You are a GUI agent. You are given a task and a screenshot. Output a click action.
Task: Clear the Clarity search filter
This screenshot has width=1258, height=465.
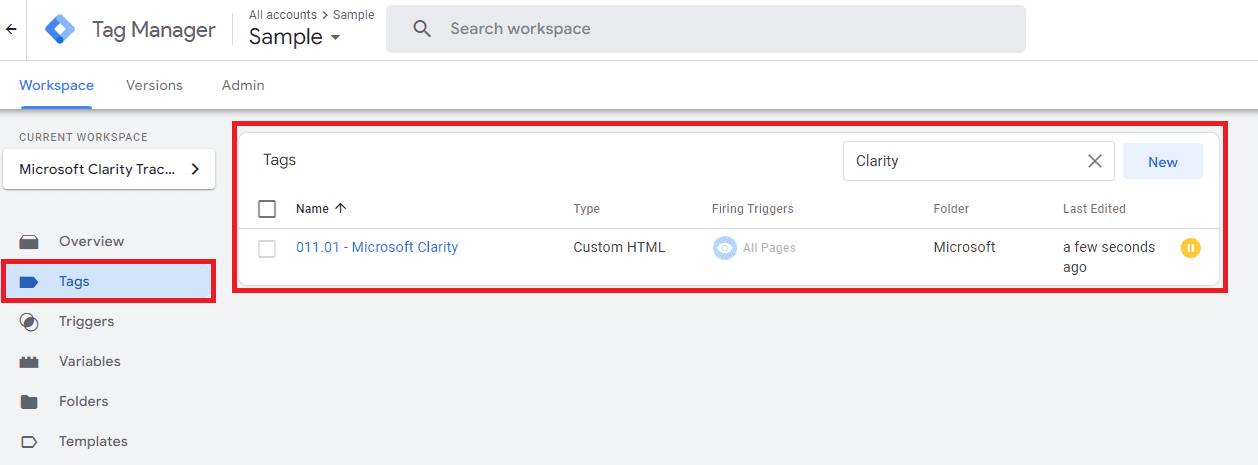[1095, 161]
